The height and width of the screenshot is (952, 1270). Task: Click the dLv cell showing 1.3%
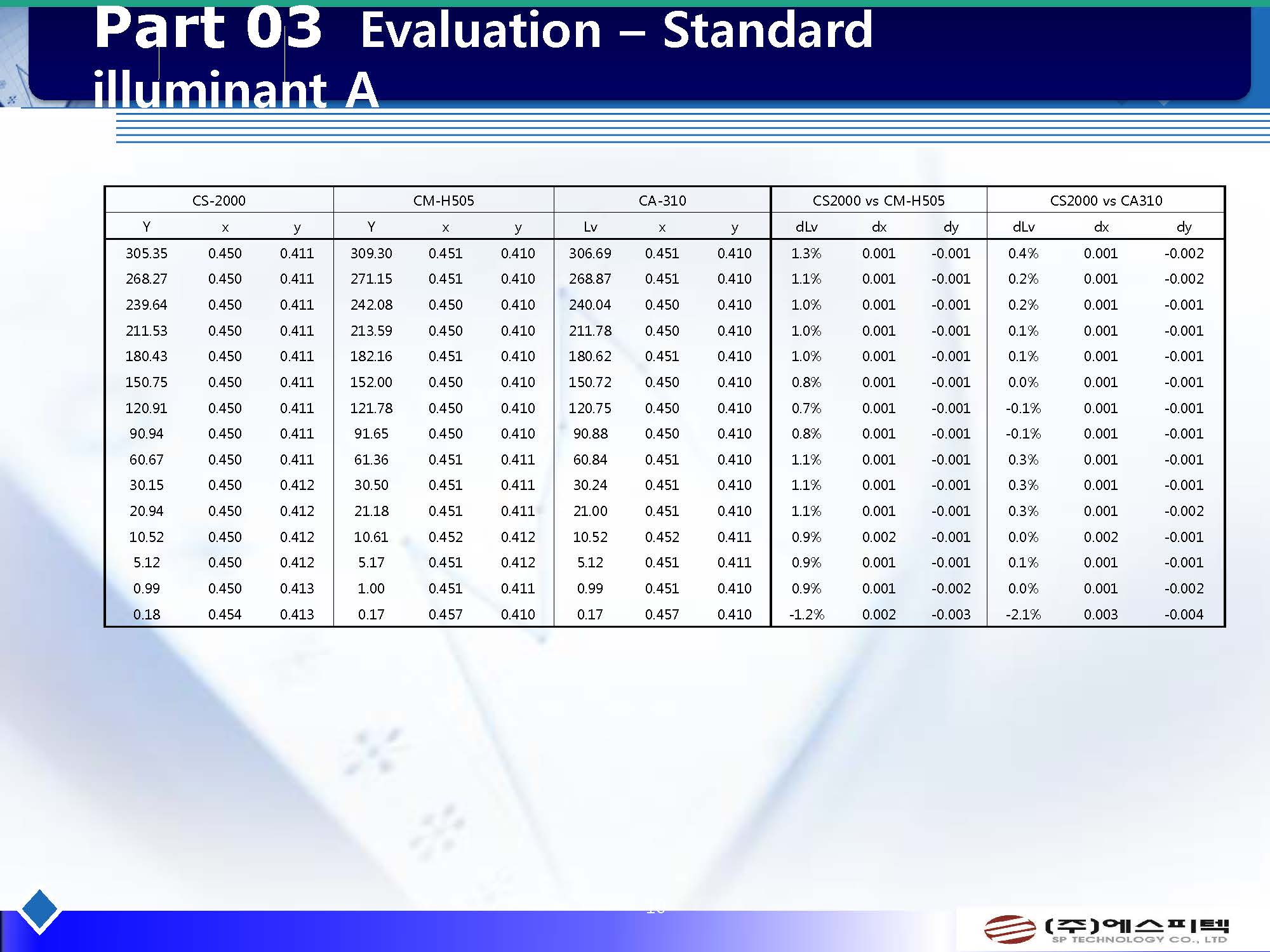coord(806,253)
